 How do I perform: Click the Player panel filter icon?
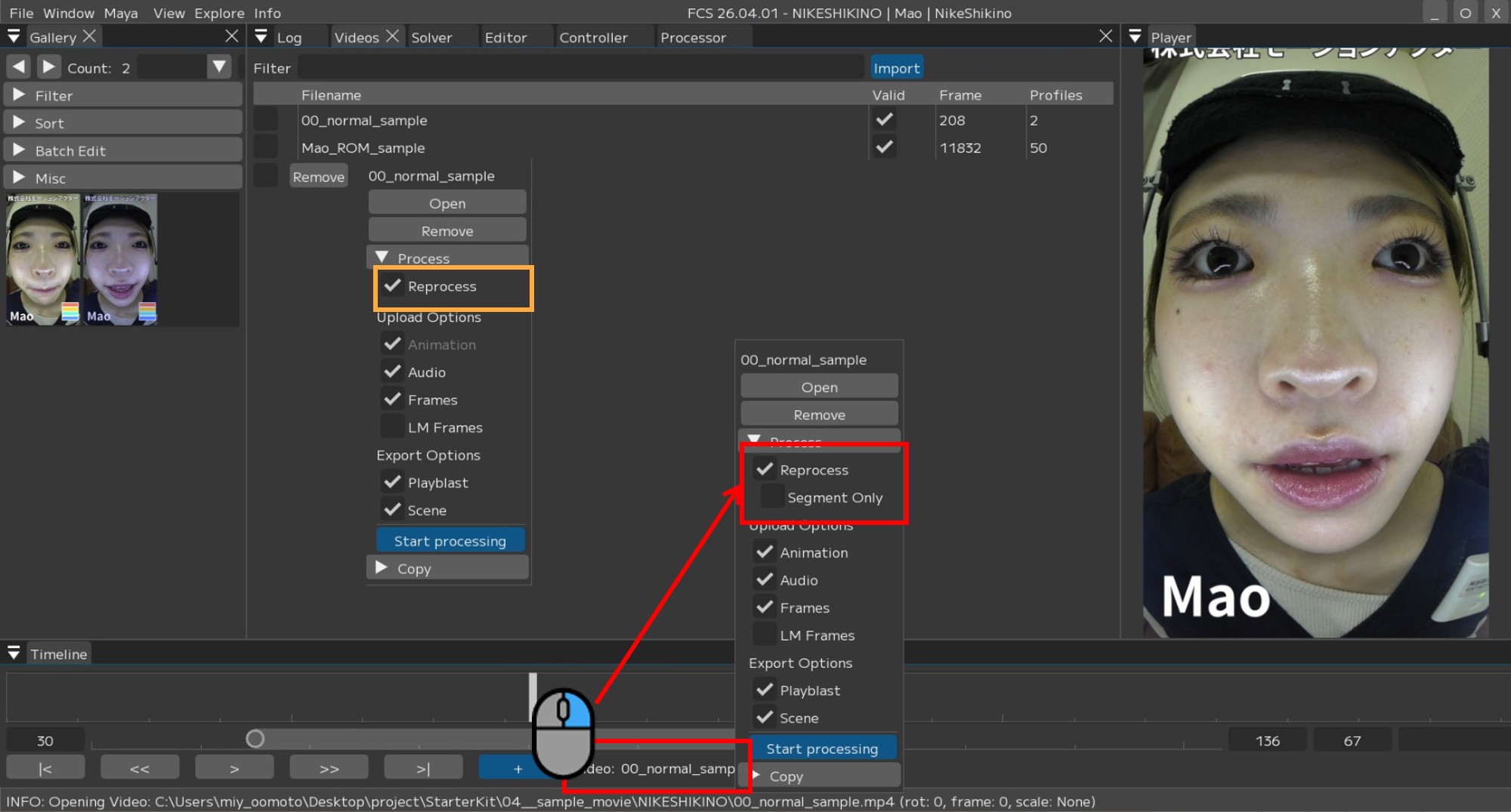point(1136,36)
